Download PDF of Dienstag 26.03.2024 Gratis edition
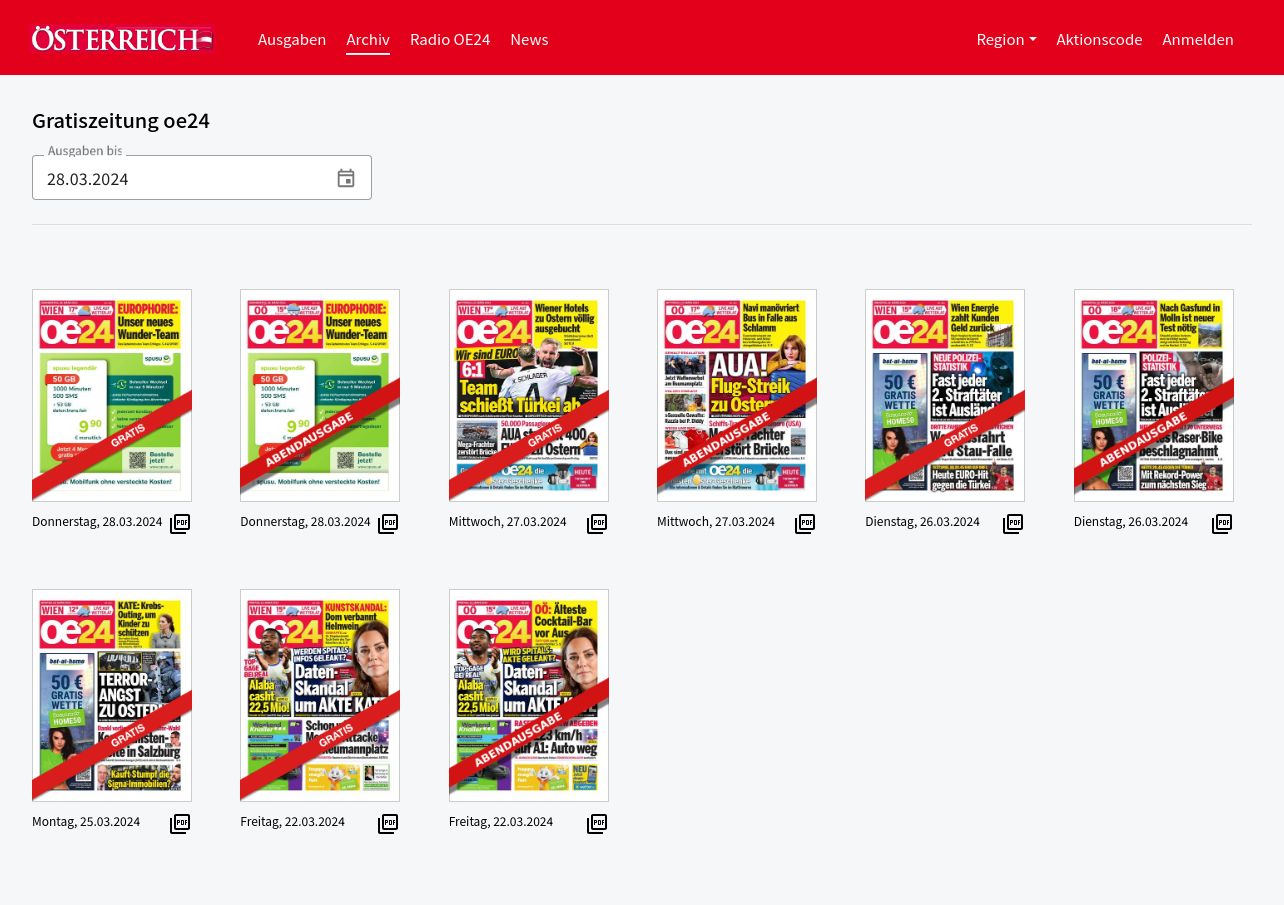This screenshot has height=905, width=1284. (1013, 523)
